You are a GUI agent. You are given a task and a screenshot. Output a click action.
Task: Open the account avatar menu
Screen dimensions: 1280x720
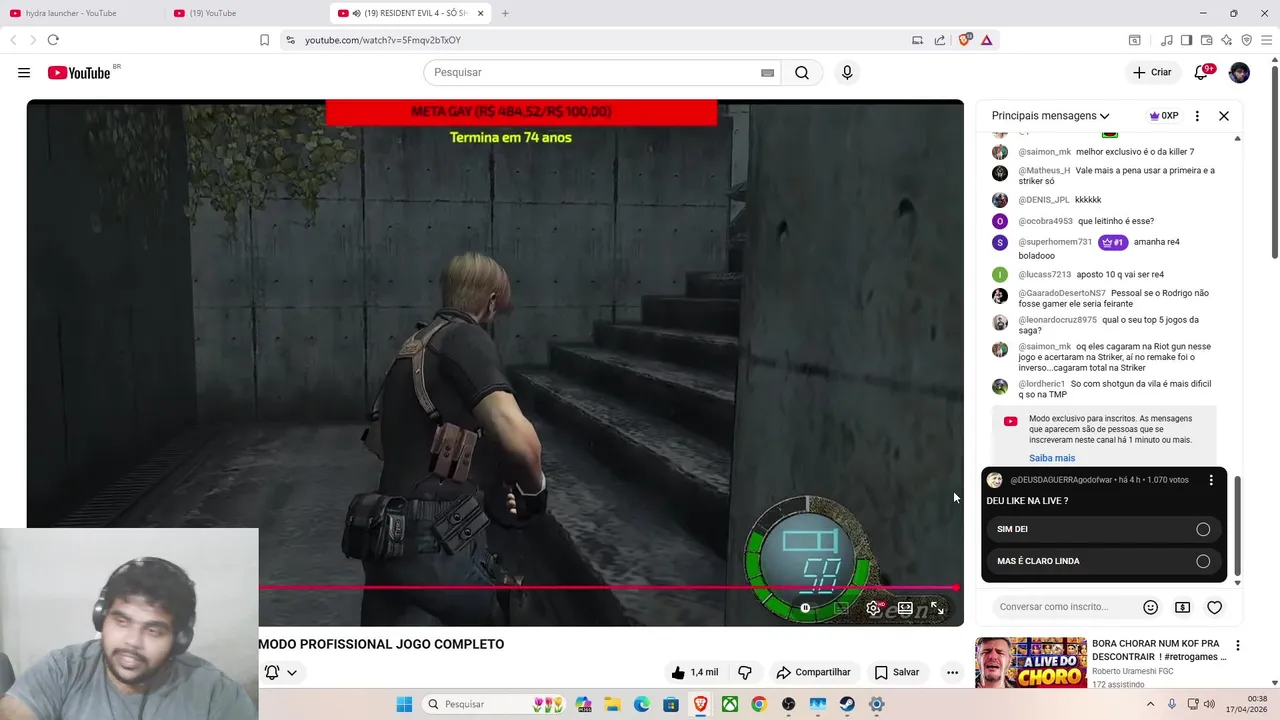pyautogui.click(x=1239, y=72)
